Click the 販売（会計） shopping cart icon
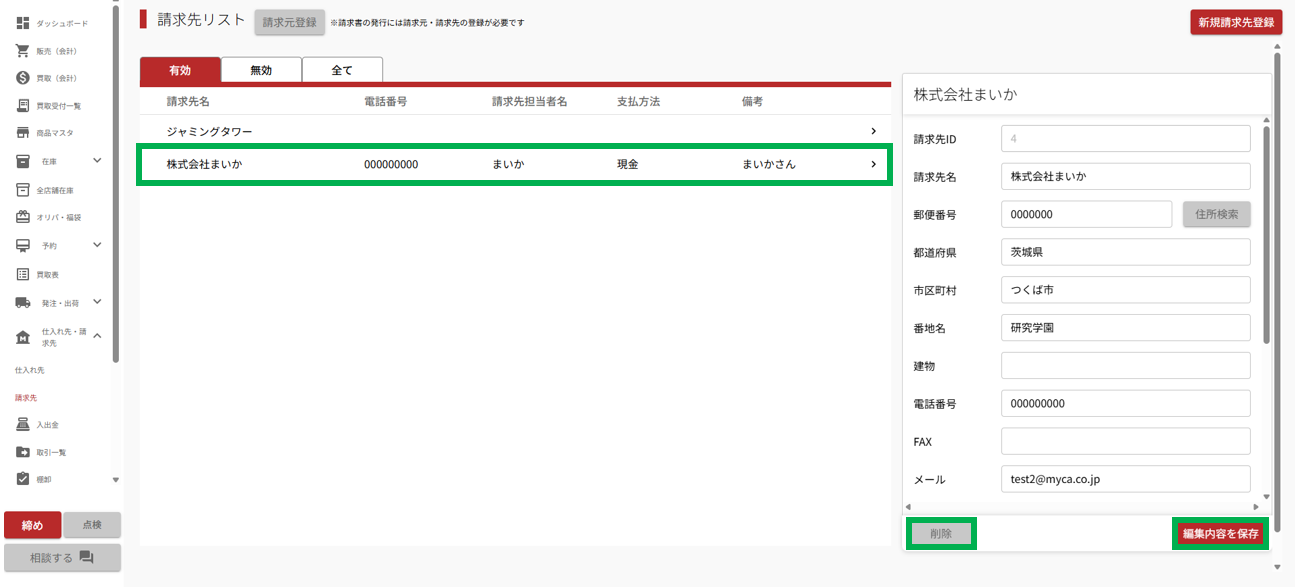Image resolution: width=1295 pixels, height=587 pixels. click(23, 51)
